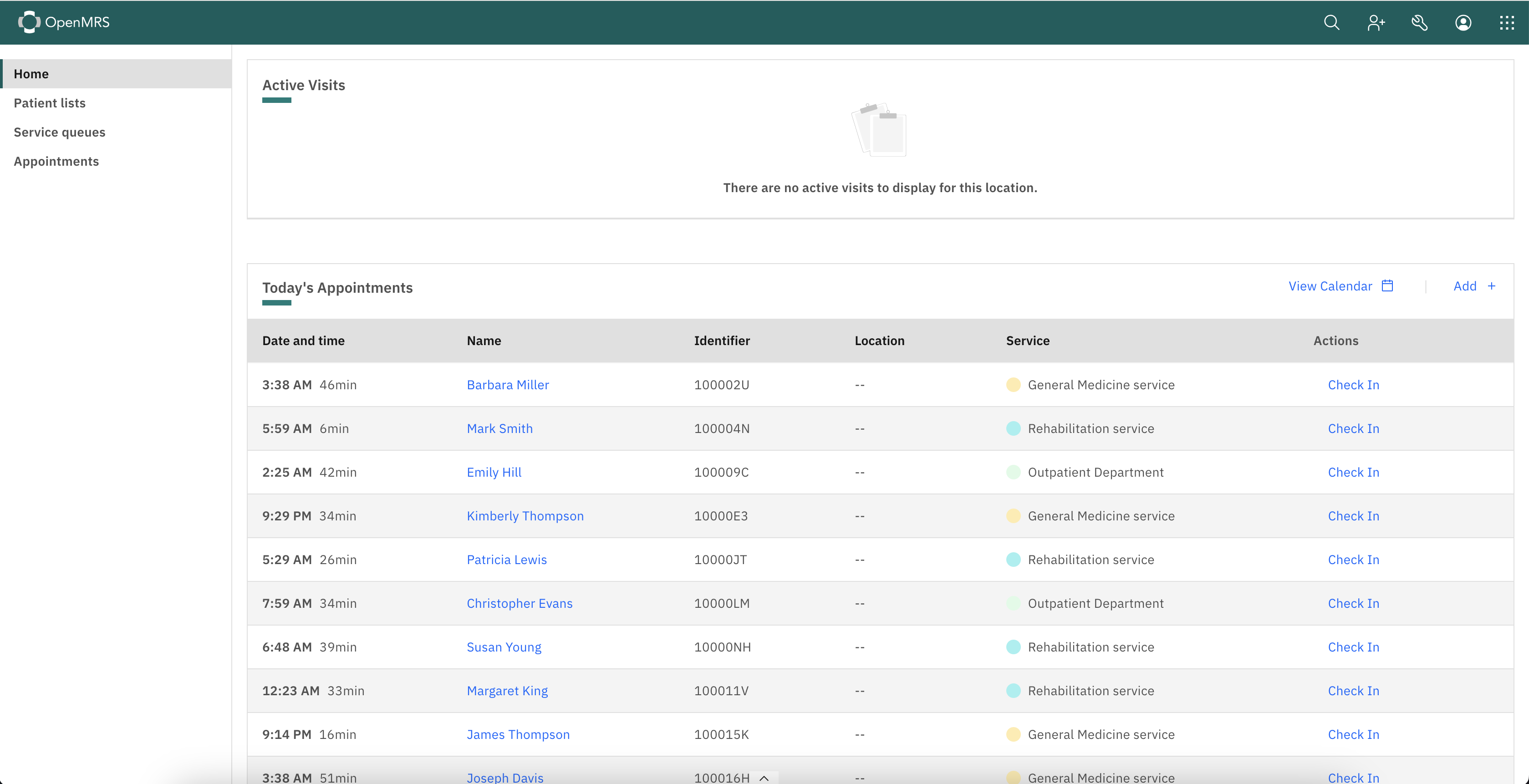Select identifier 10000E3

(721, 516)
